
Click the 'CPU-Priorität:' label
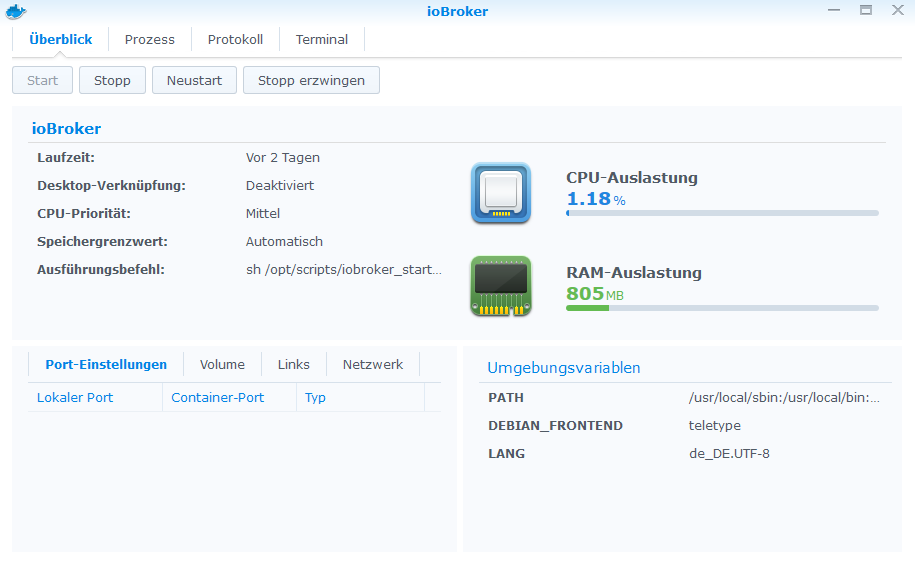(x=84, y=214)
